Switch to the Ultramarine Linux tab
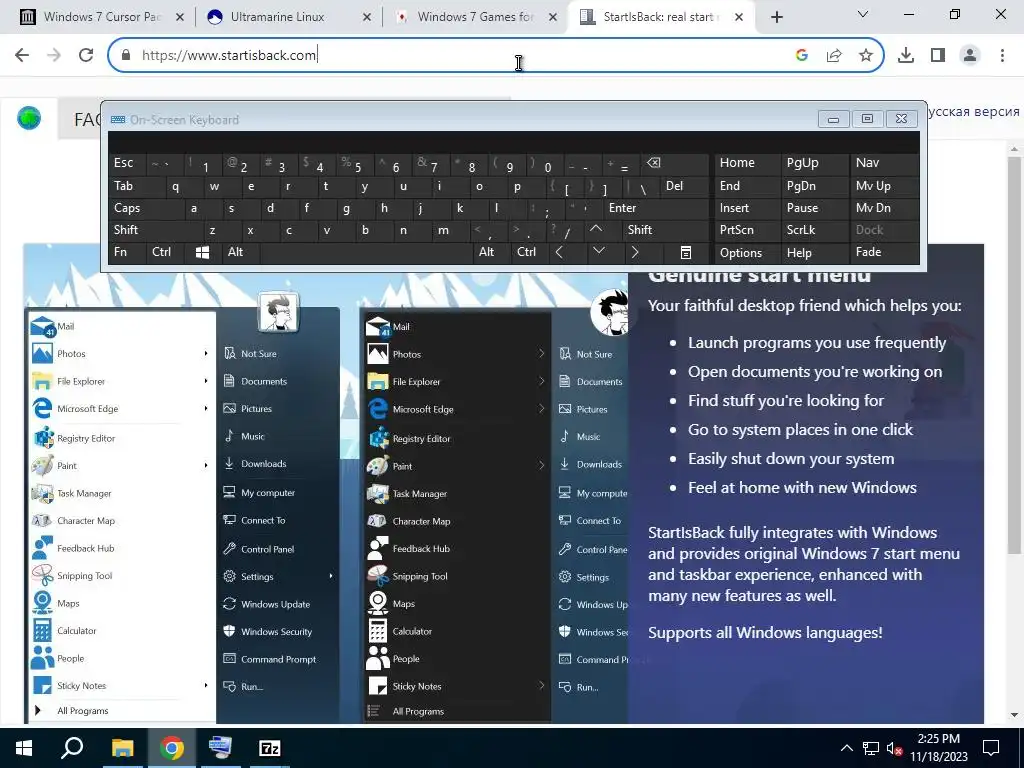The image size is (1024, 768). click(x=288, y=17)
